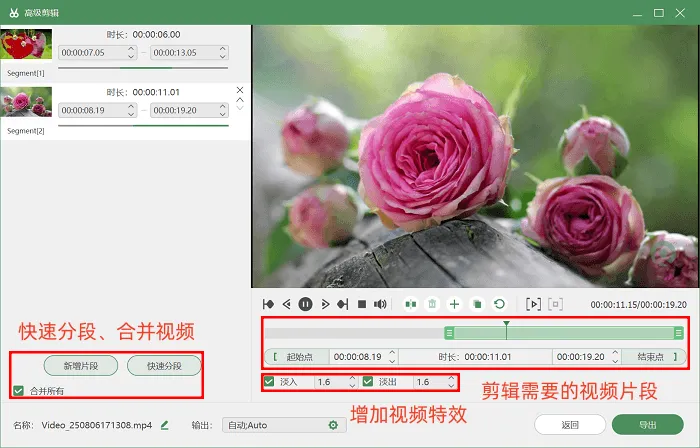The height and width of the screenshot is (448, 700).
Task: Edit output file name pencil icon
Action: click(165, 425)
